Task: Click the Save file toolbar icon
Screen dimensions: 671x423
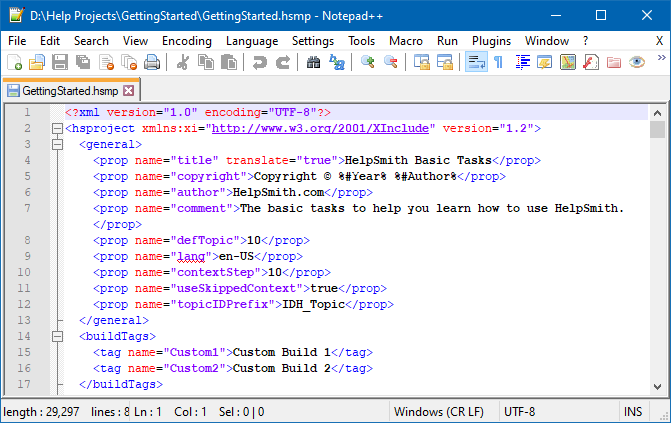Action: 59,62
